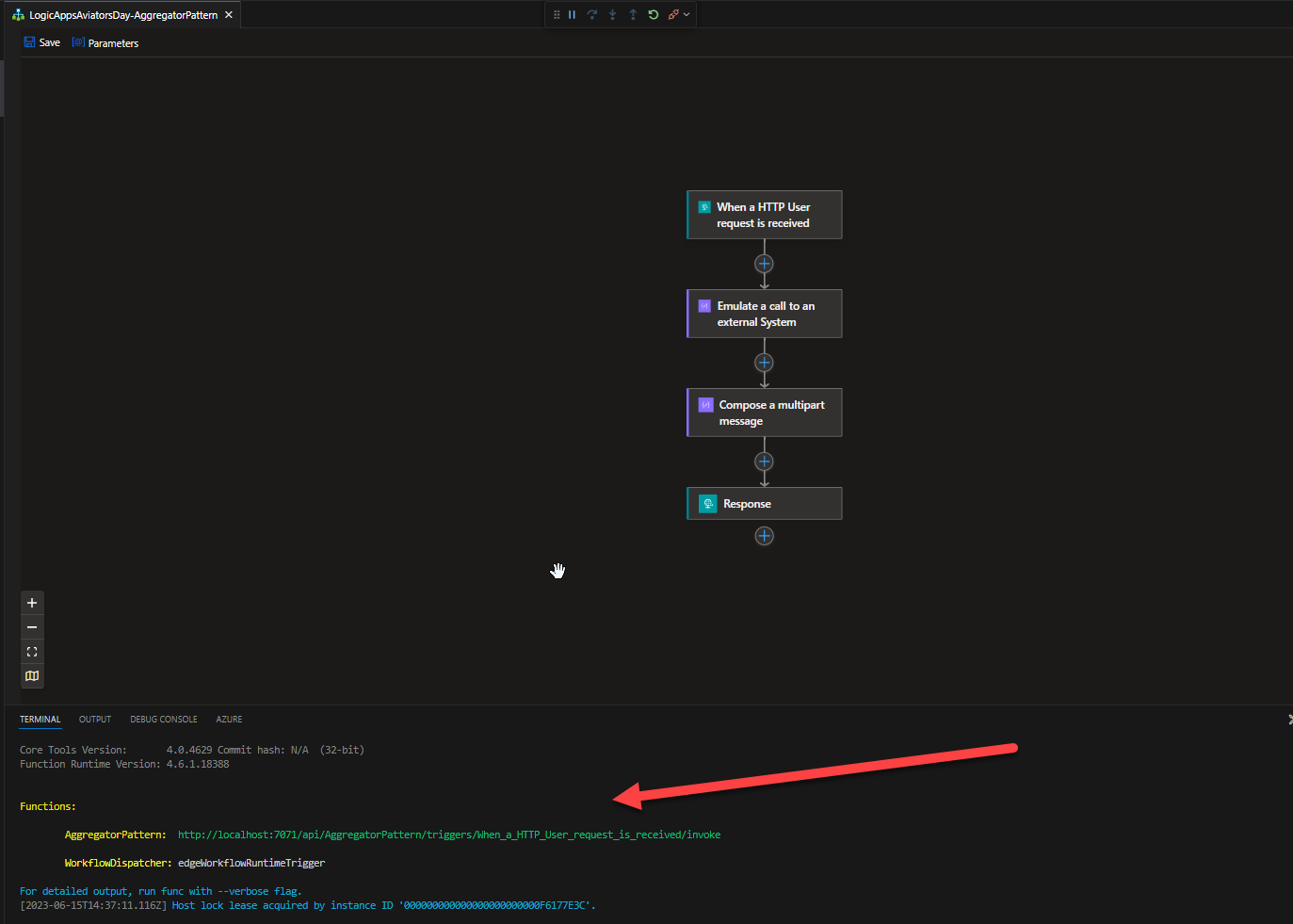
Task: Restart the debug session with green arrow
Action: coord(653,15)
